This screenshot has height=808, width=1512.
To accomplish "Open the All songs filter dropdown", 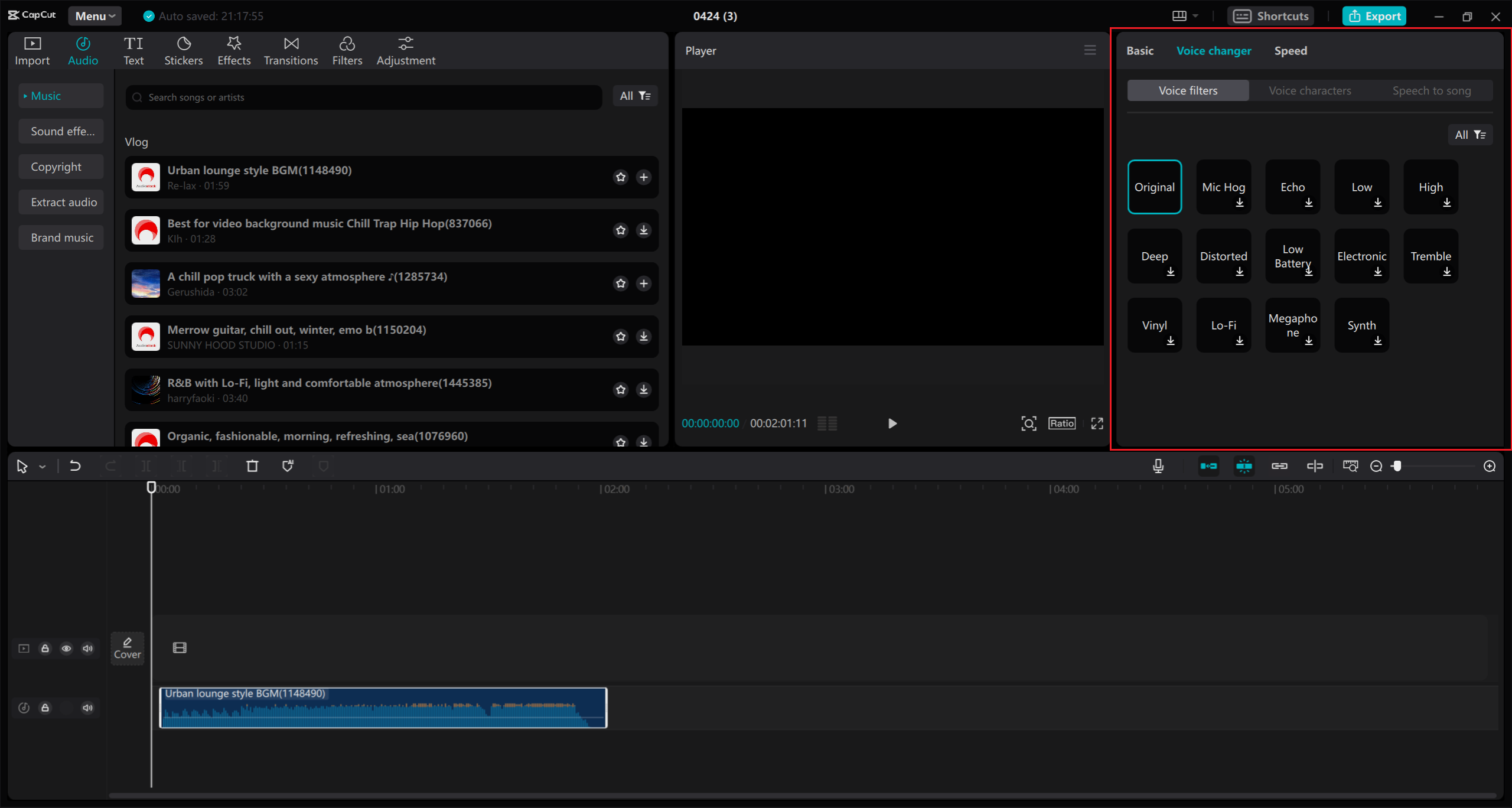I will pos(634,96).
